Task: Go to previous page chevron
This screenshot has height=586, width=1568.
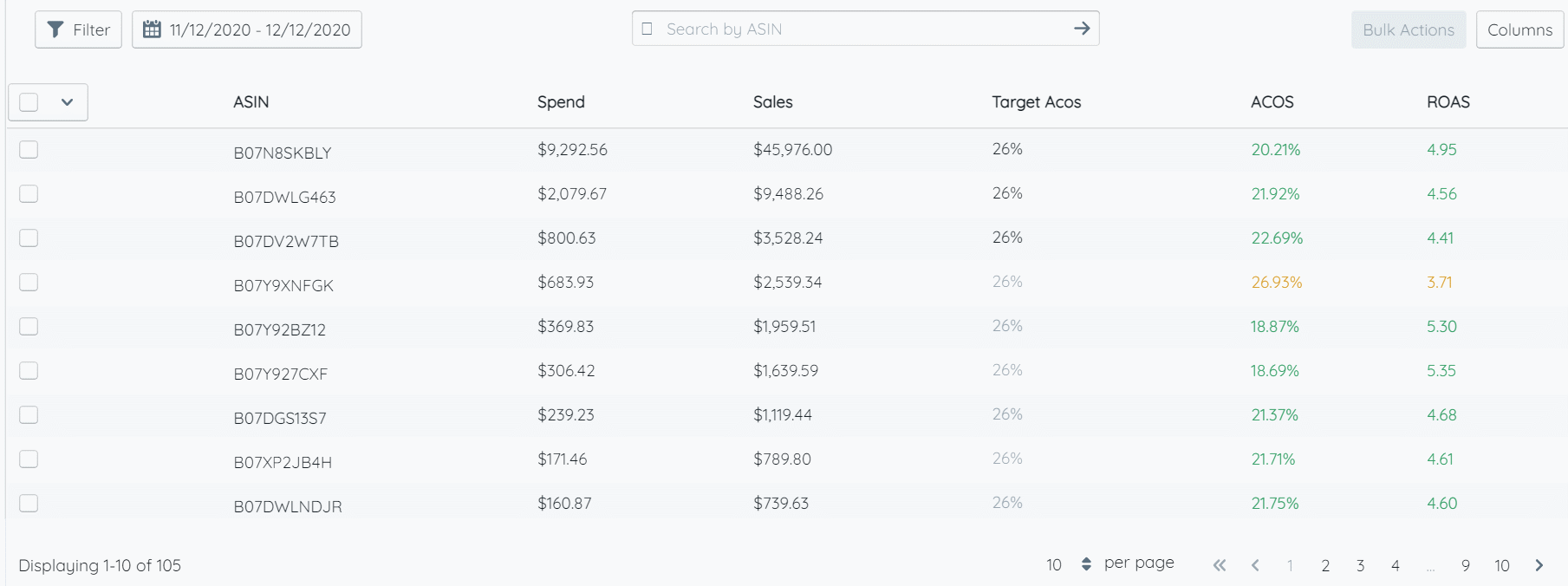Action: pos(1255,565)
